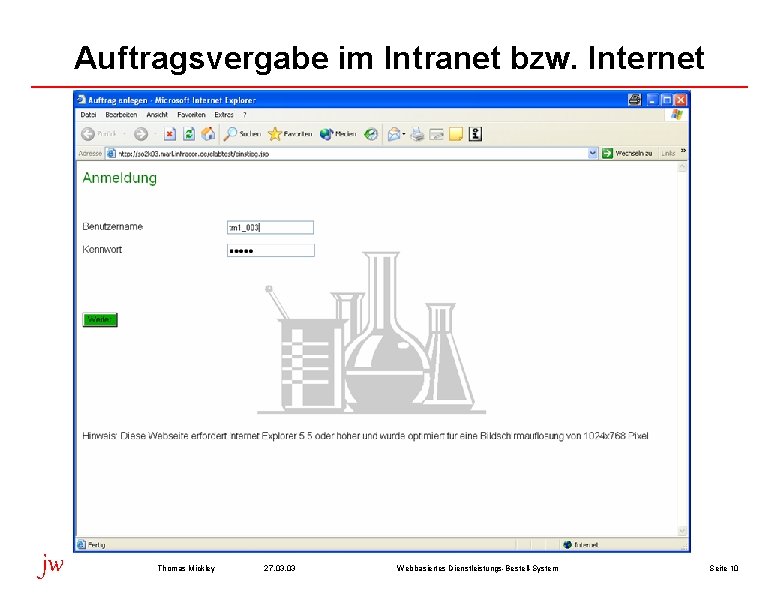Click the yellow note toolbar icon
This screenshot has width=780, height=600.
click(456, 134)
